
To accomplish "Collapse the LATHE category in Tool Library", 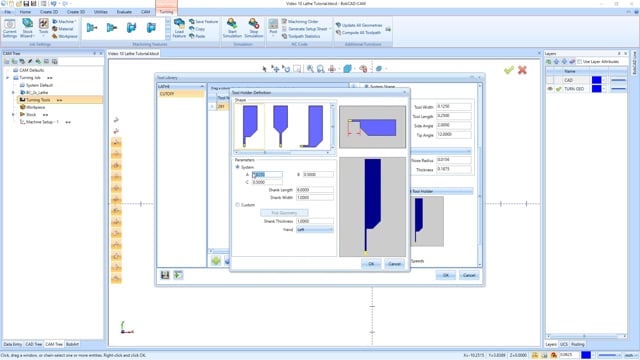I will [202, 87].
